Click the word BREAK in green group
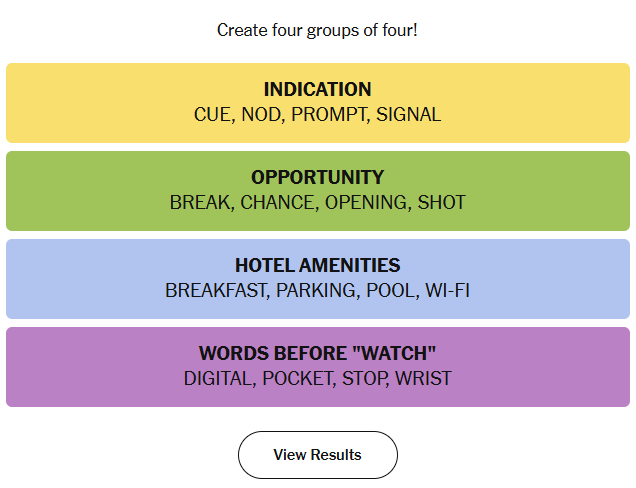The height and width of the screenshot is (488, 636). [x=200, y=202]
